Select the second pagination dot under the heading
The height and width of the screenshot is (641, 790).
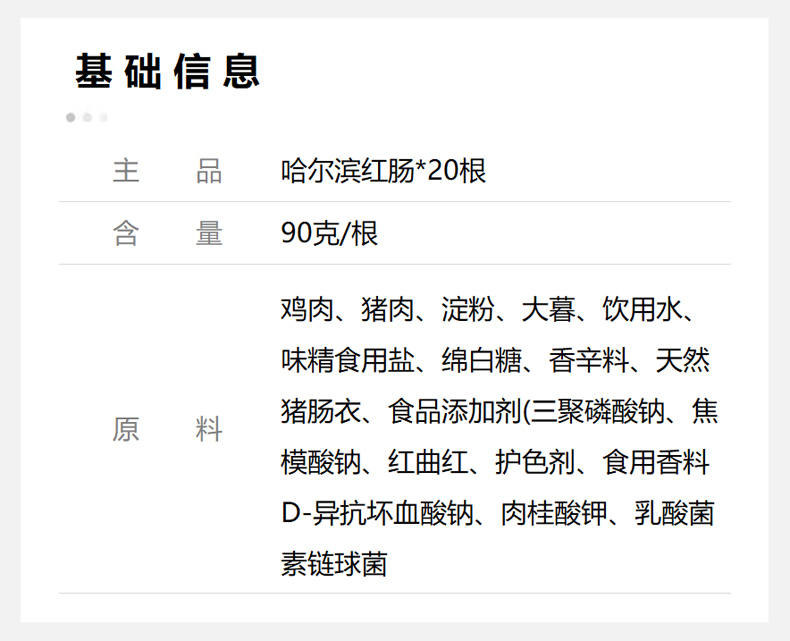[x=87, y=117]
